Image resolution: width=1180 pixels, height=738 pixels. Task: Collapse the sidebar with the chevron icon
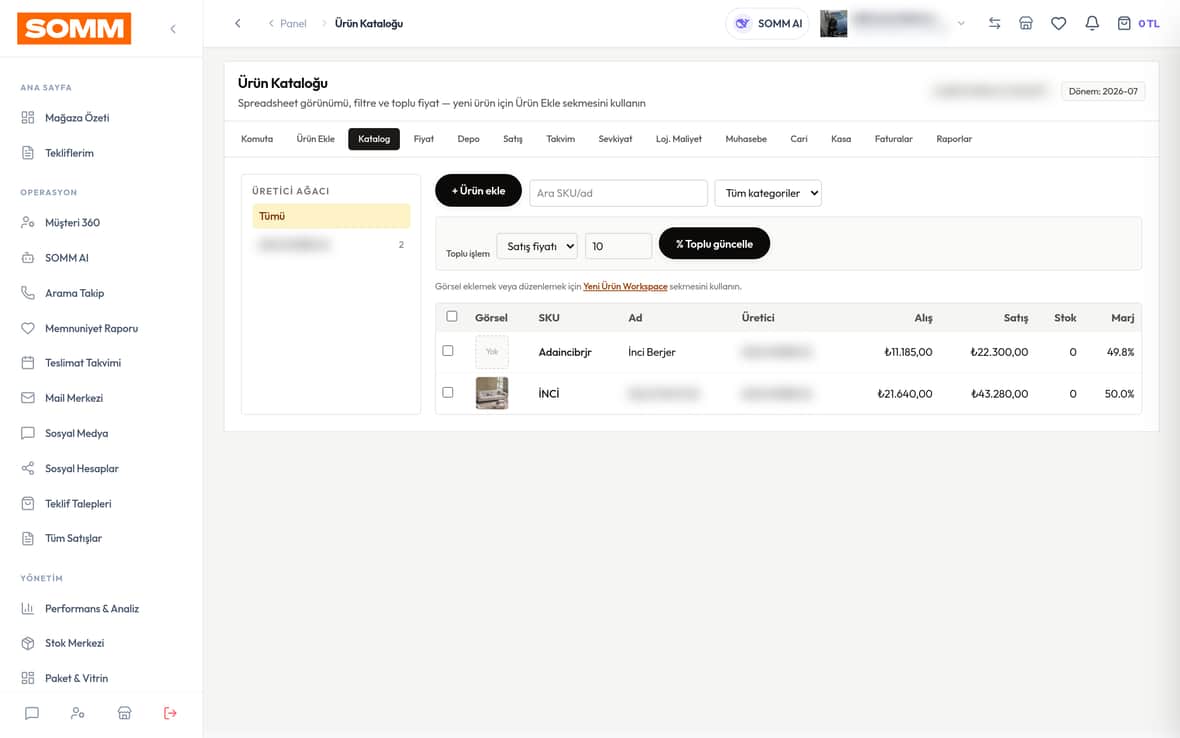click(x=173, y=29)
